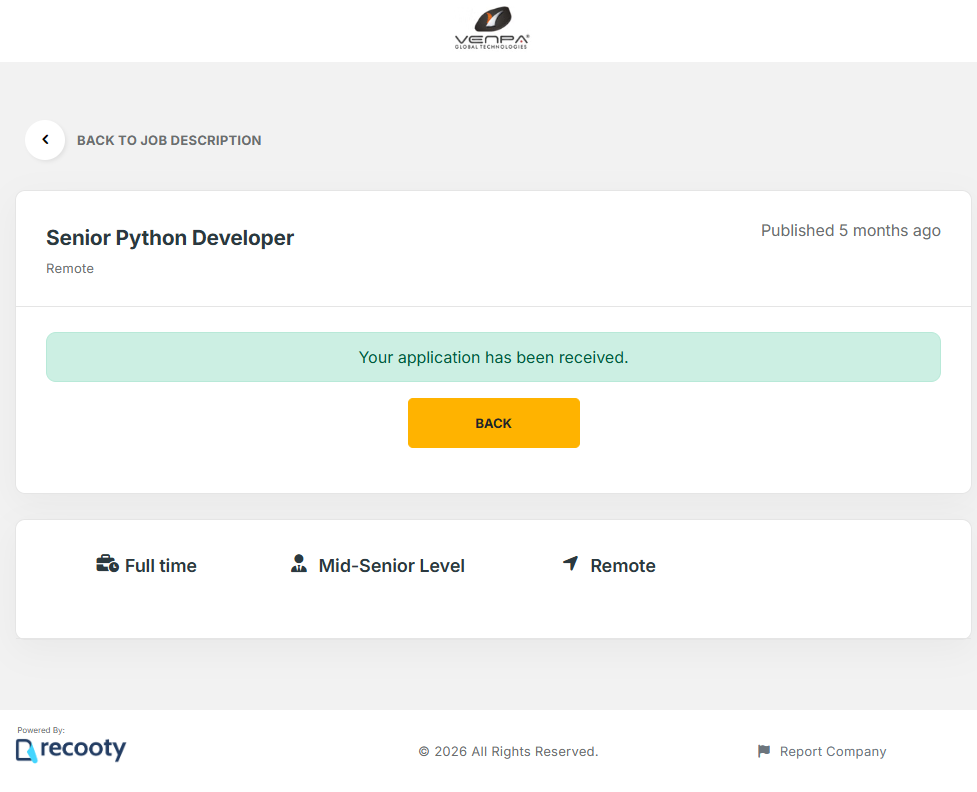The width and height of the screenshot is (977, 792).
Task: Open the Back to Job Description link
Action: point(169,141)
